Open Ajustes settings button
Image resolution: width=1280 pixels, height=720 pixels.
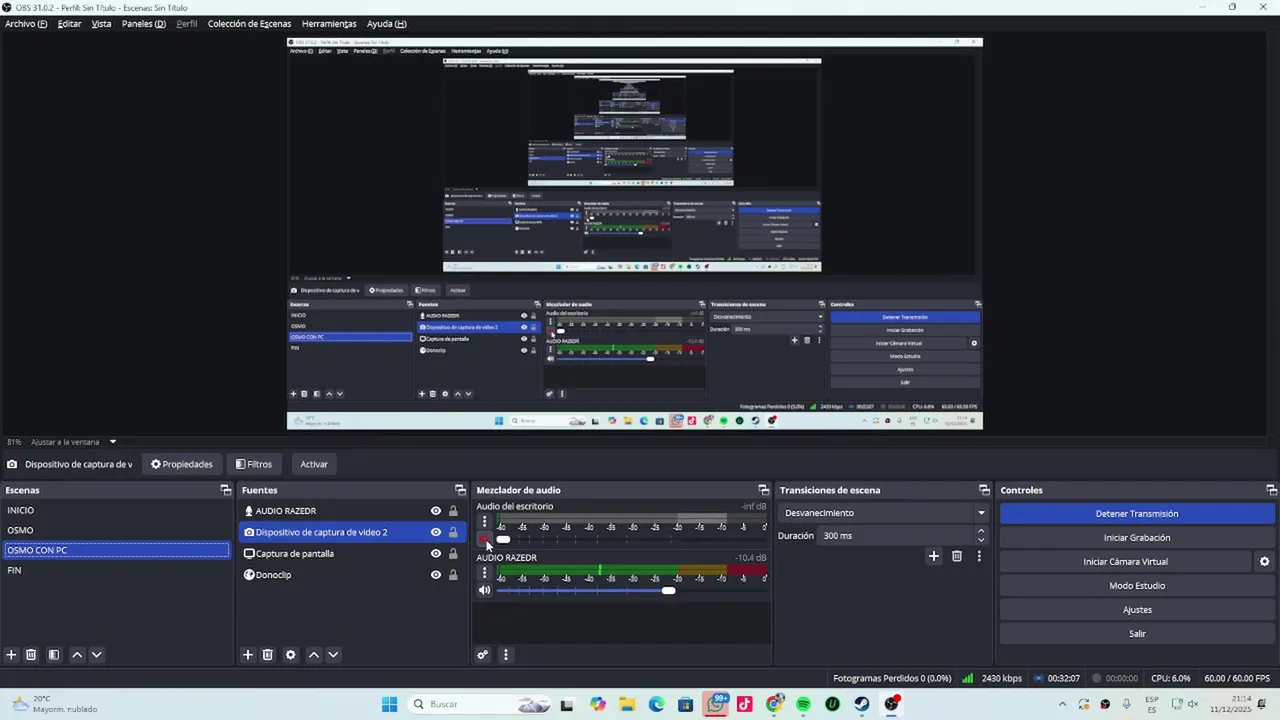coord(1137,610)
